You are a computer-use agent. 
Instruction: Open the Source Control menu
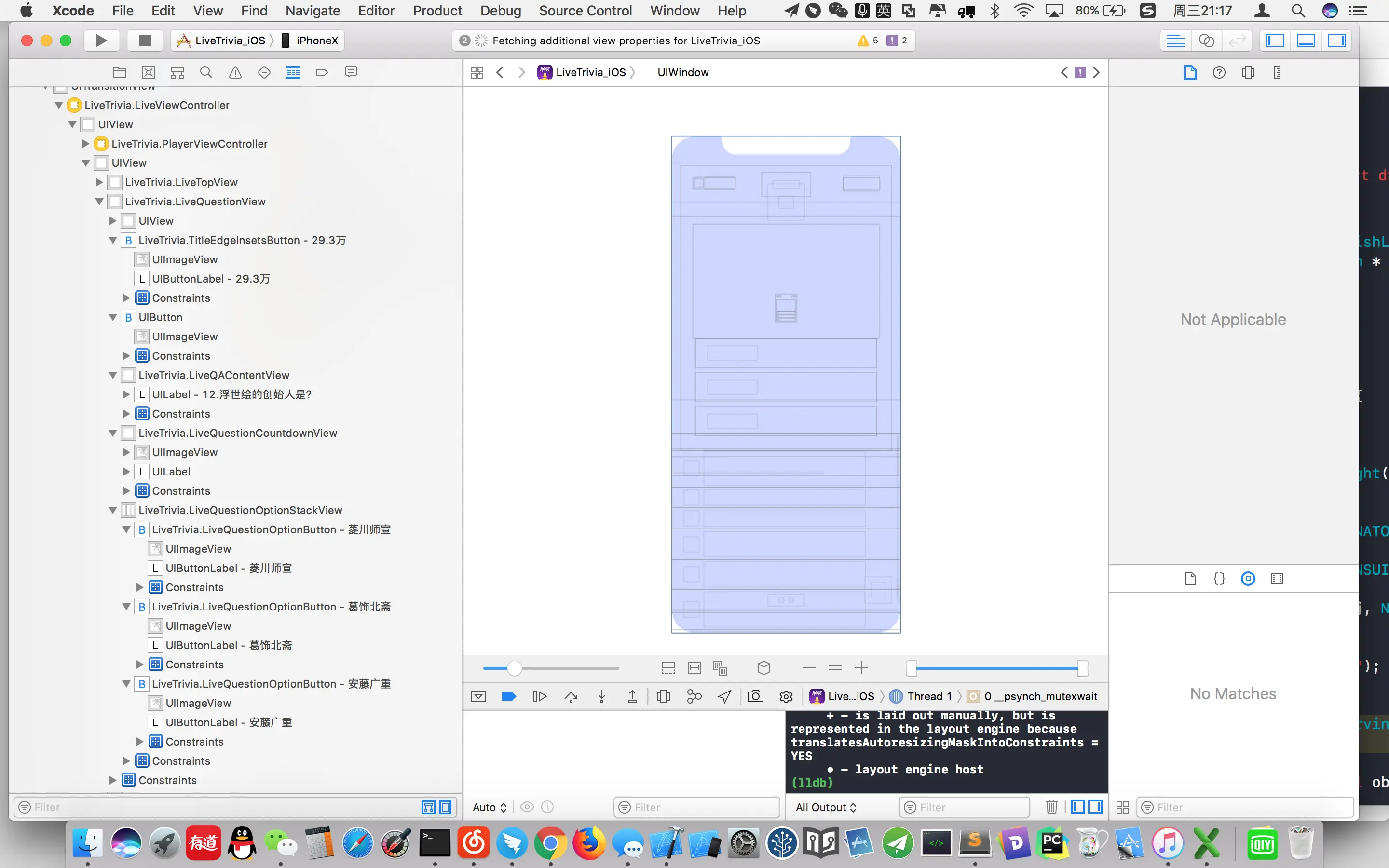tap(585, 10)
